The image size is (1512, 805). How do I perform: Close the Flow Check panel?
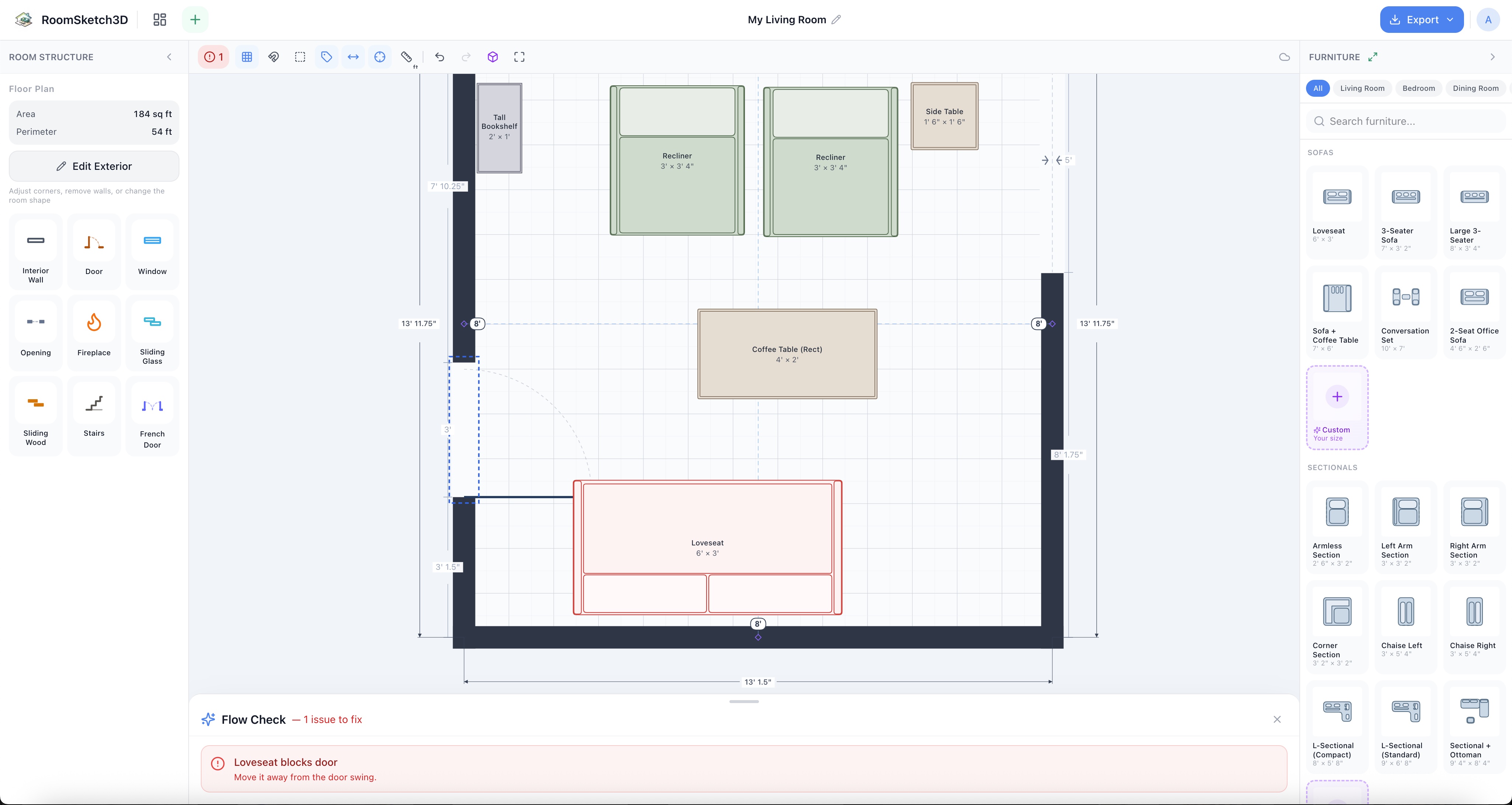pyautogui.click(x=1277, y=719)
